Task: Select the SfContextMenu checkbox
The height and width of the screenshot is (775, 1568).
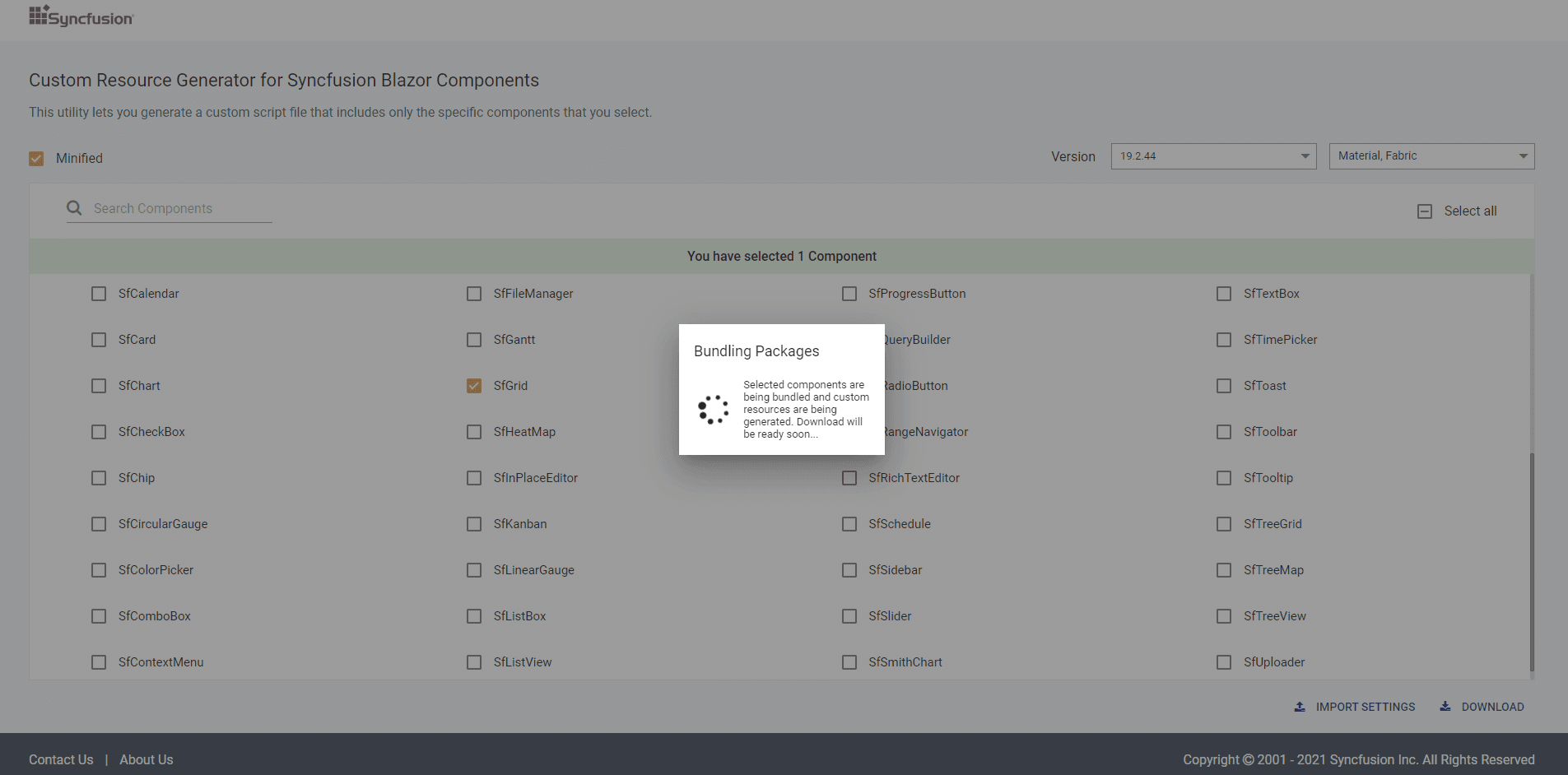Action: point(99,662)
